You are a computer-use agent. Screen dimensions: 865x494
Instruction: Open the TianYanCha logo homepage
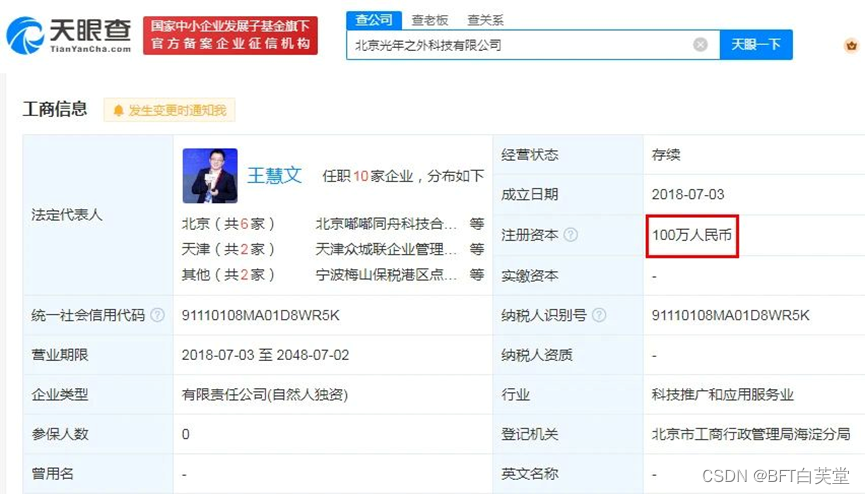69,35
